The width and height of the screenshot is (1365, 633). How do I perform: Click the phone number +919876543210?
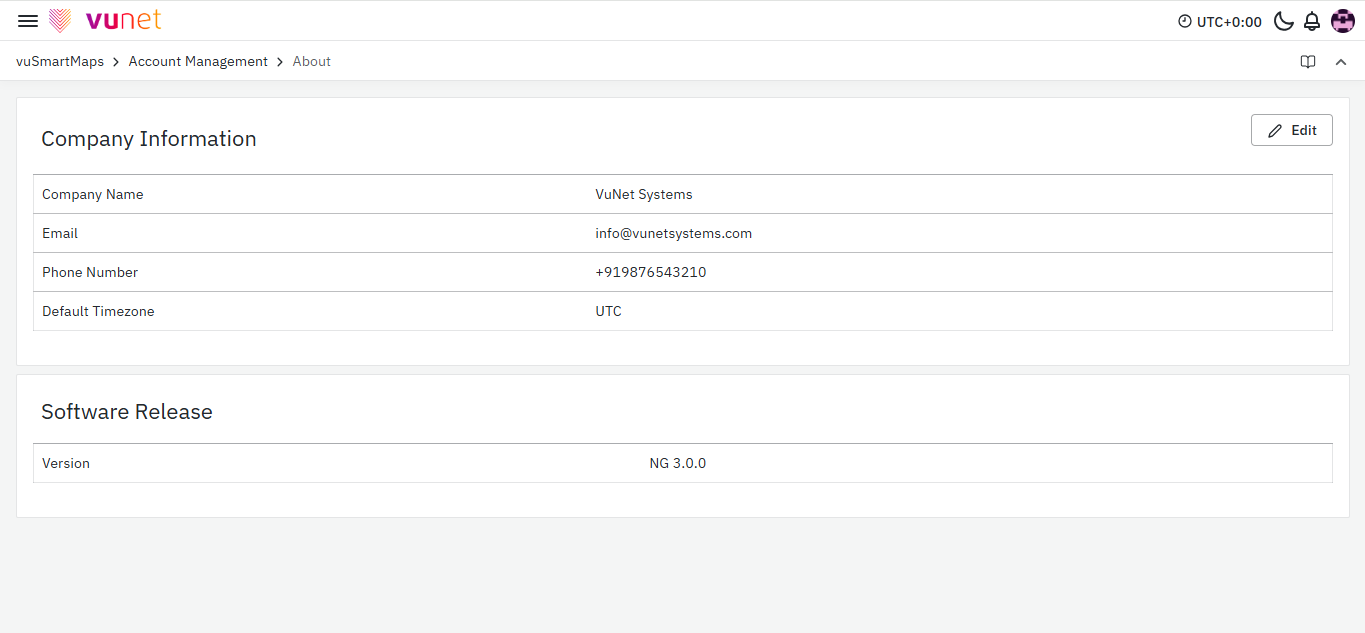coord(650,272)
